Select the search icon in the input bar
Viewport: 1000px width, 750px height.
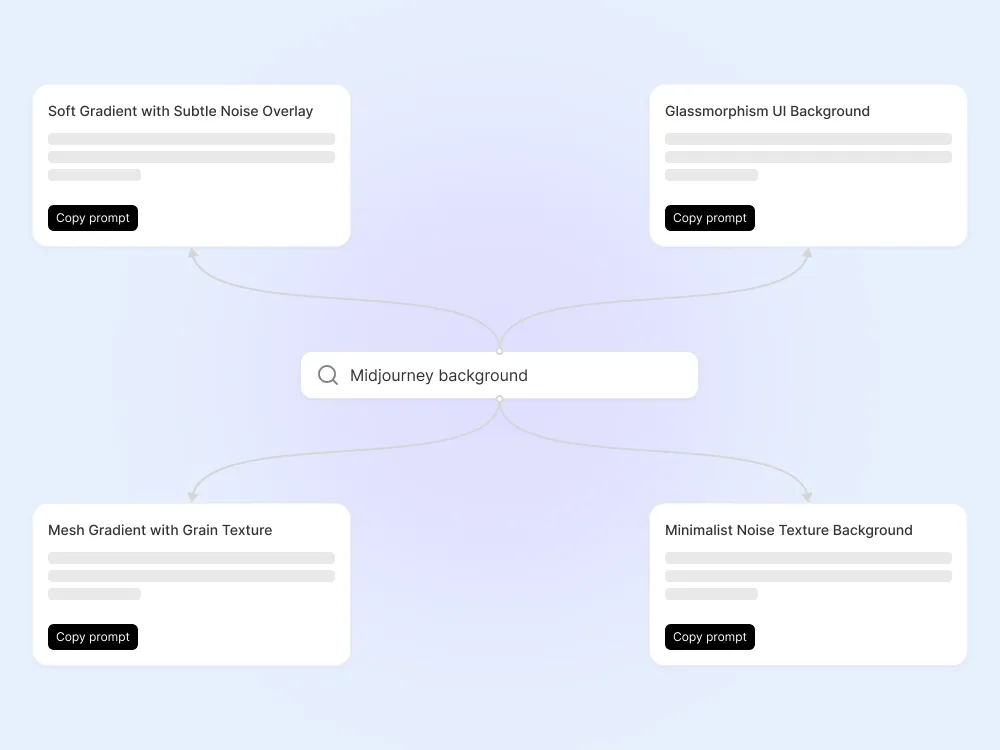(327, 374)
